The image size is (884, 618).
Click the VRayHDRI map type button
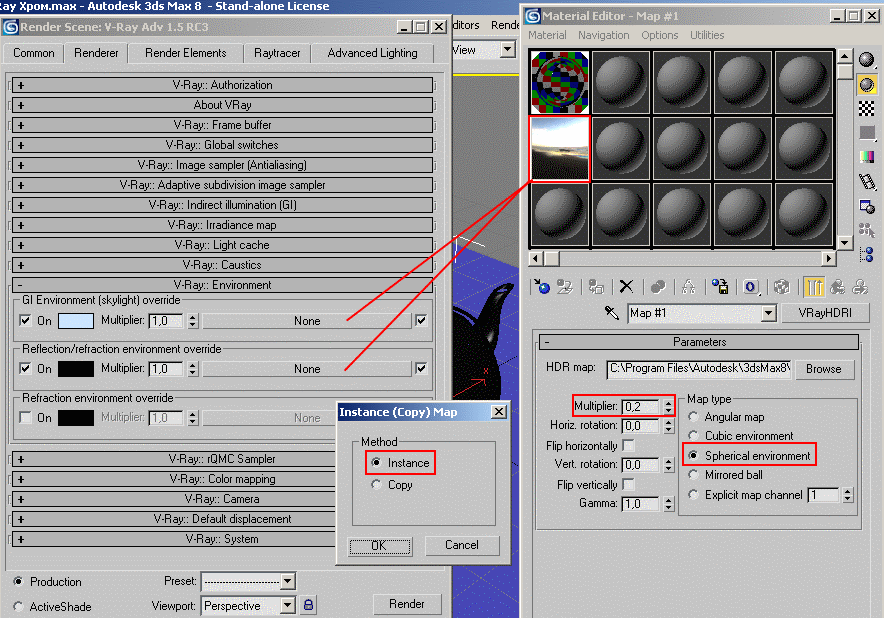(825, 313)
